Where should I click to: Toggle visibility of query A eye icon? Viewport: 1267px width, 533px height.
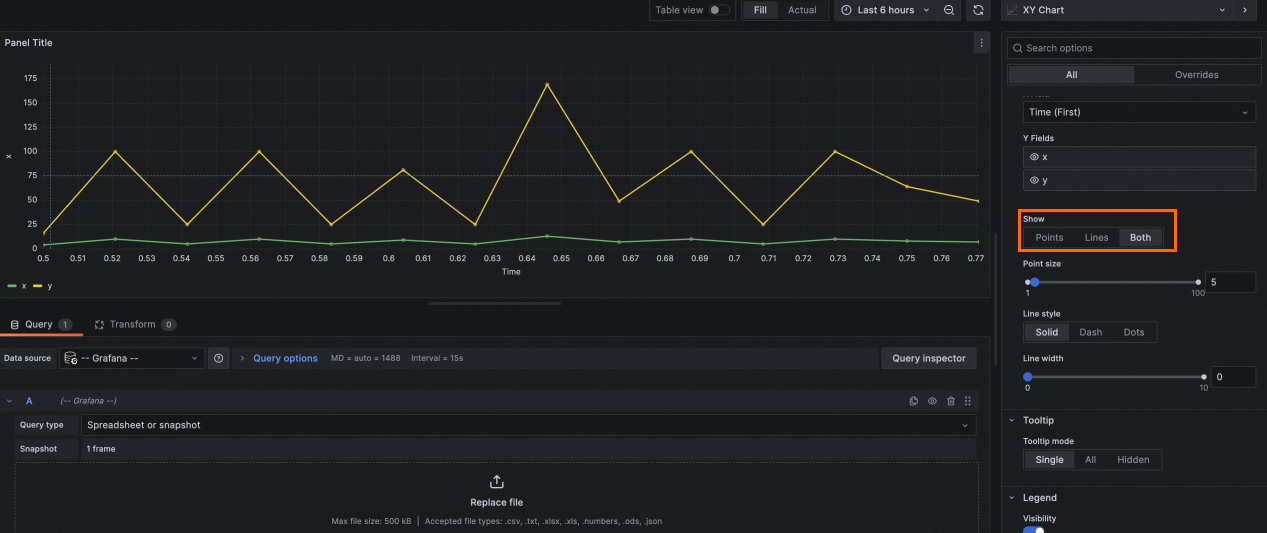click(932, 401)
